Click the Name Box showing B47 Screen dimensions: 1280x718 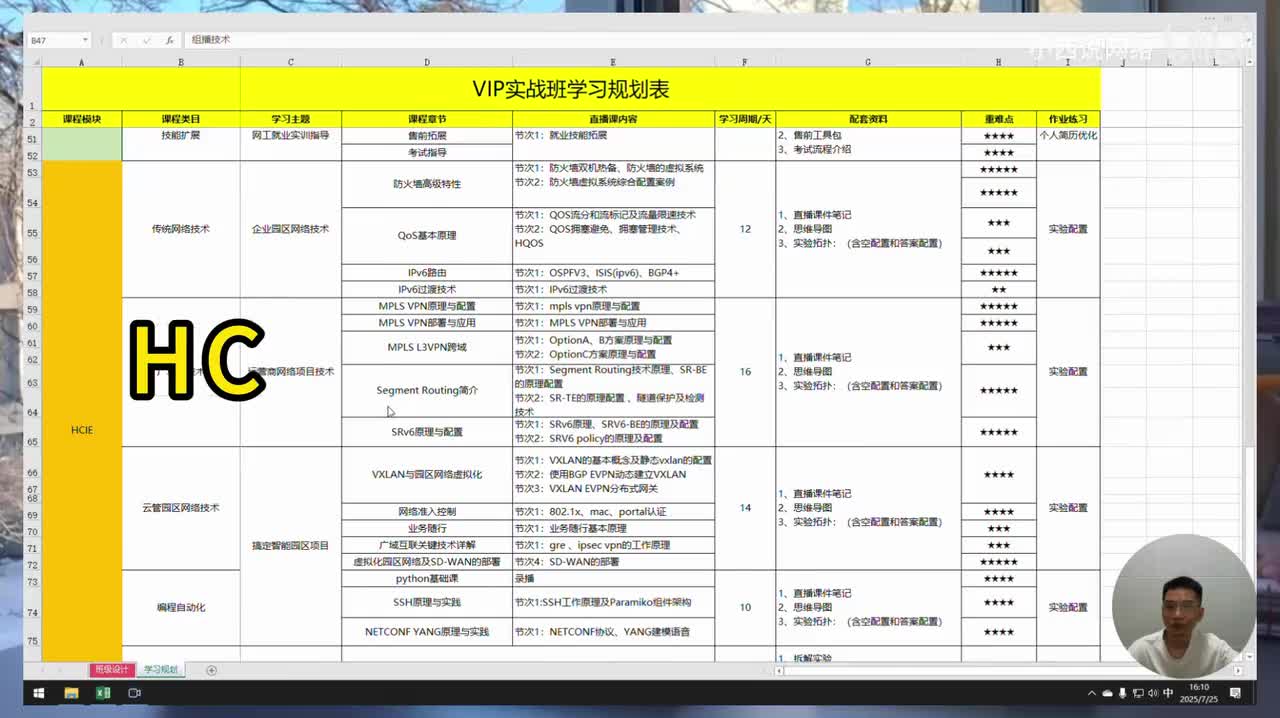click(x=53, y=40)
